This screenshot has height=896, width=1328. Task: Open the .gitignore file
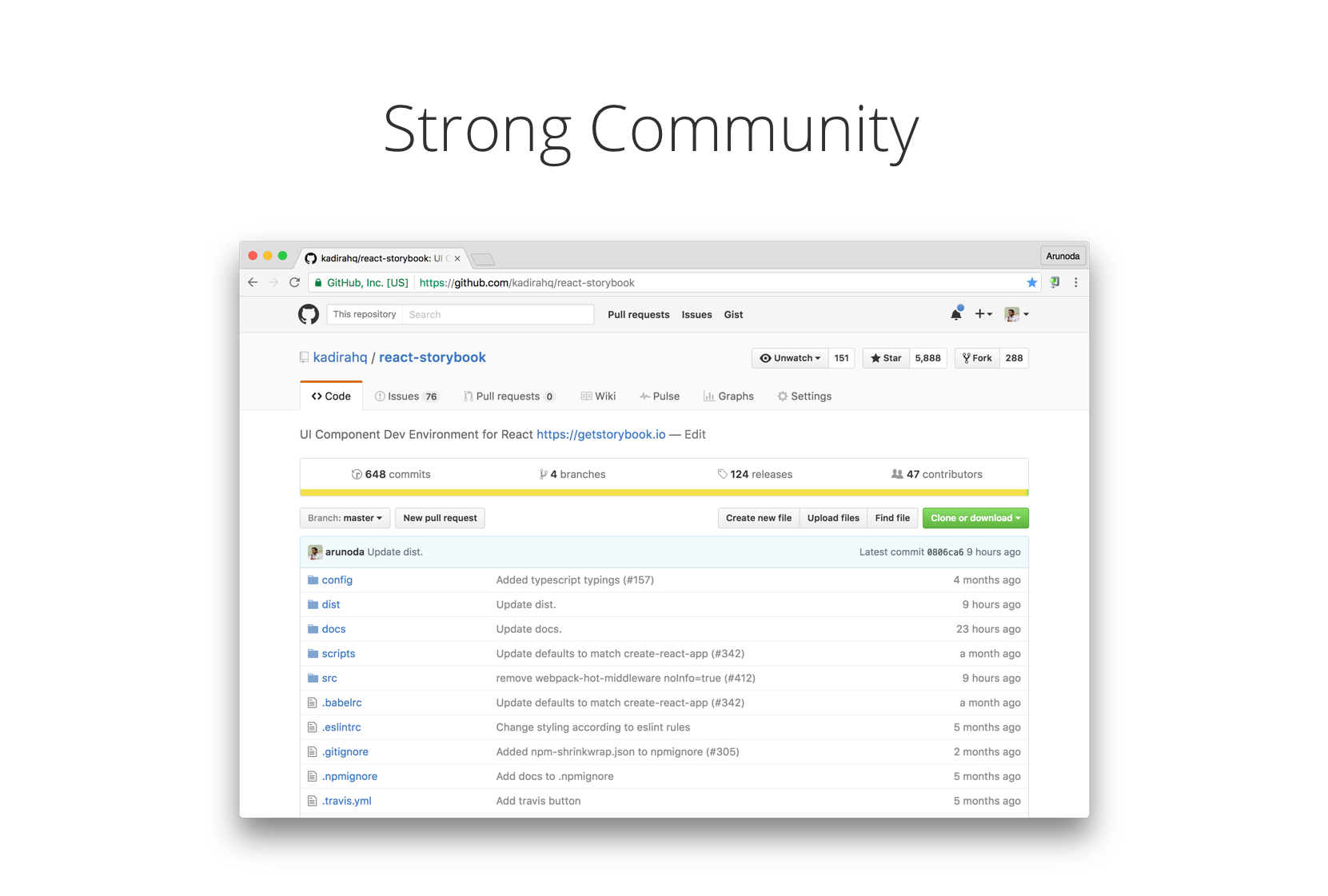coord(345,752)
